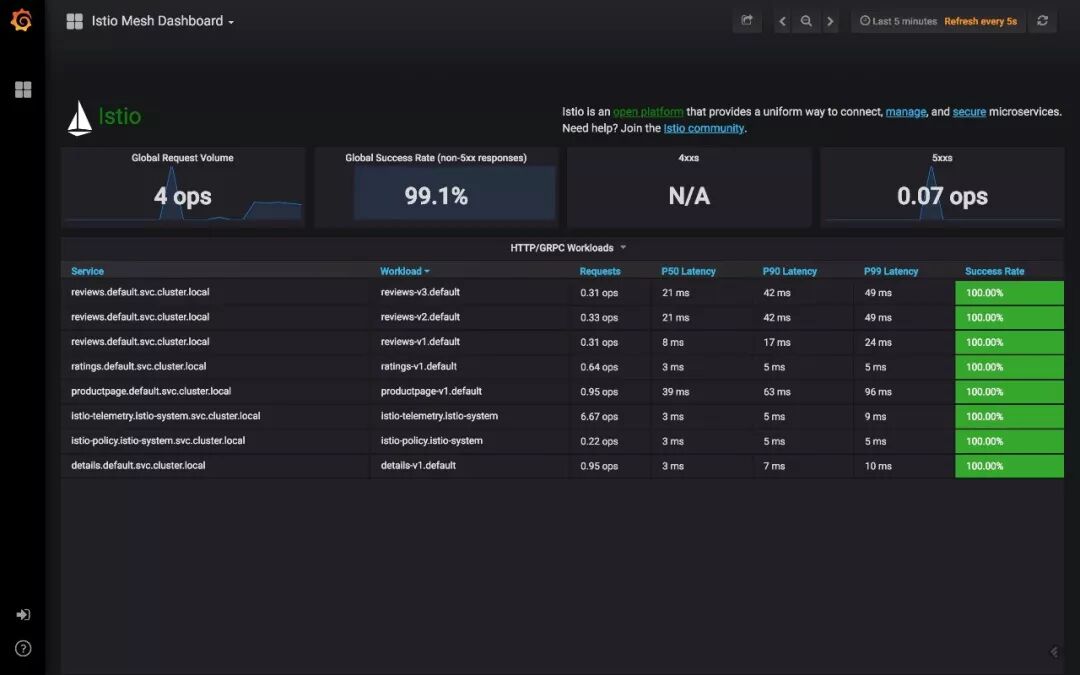Sort table by Success Rate column
The image size is (1080, 675).
tap(995, 271)
